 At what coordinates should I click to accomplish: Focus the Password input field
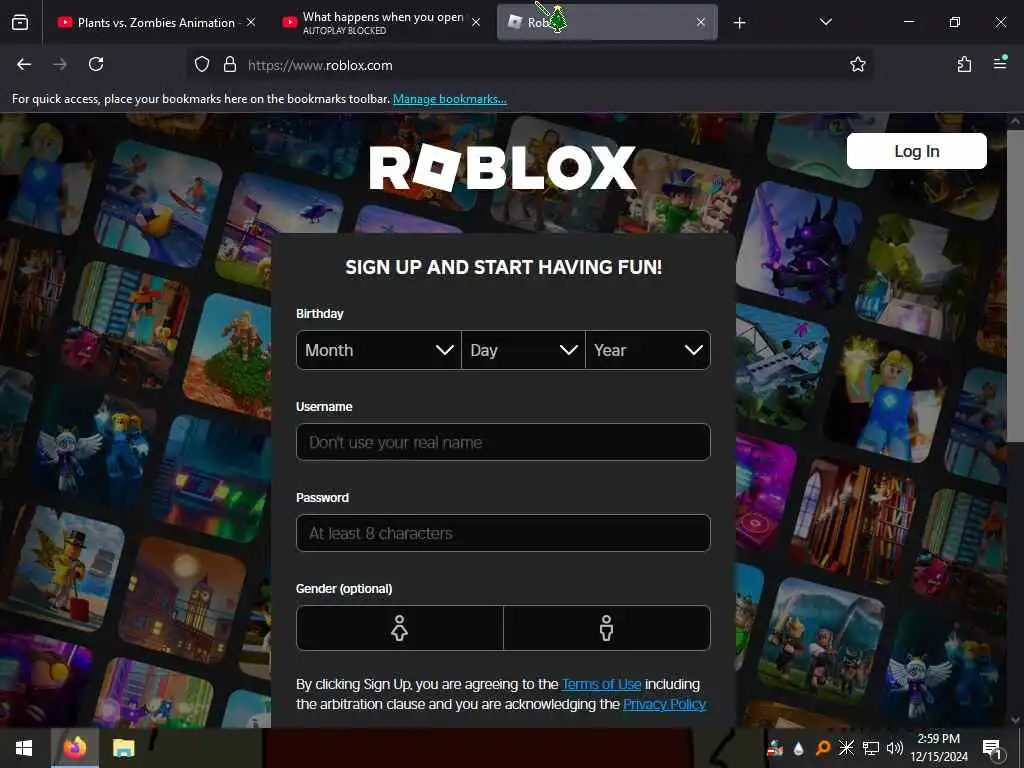(x=503, y=533)
